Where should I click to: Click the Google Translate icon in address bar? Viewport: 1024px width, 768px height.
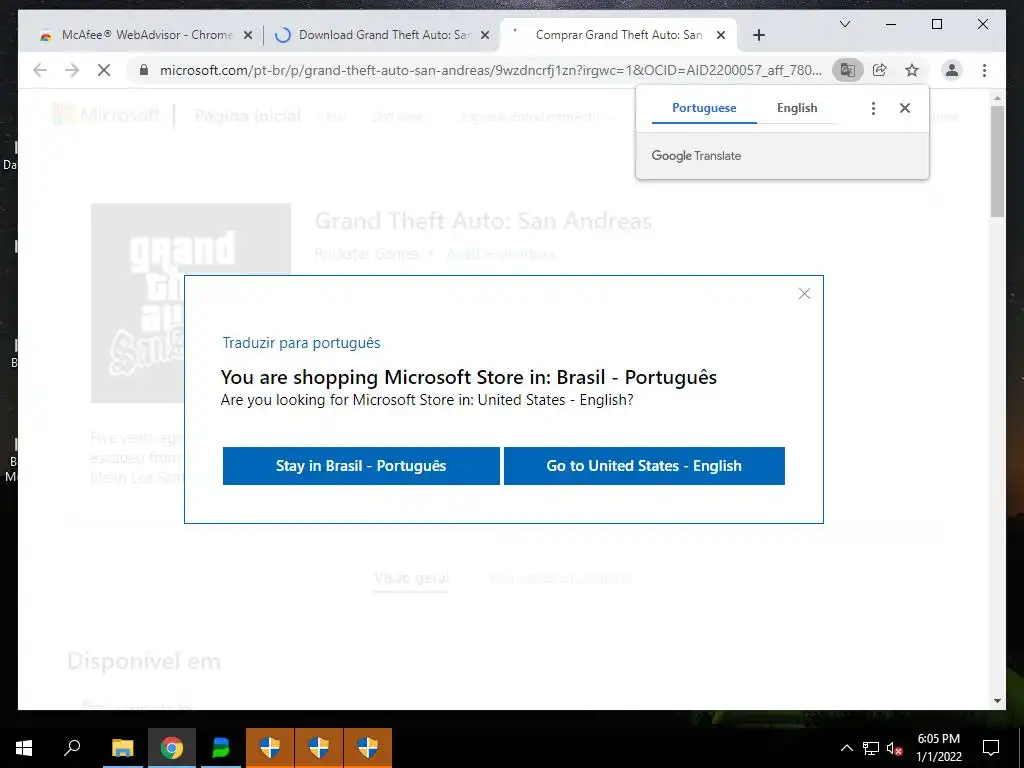click(848, 70)
